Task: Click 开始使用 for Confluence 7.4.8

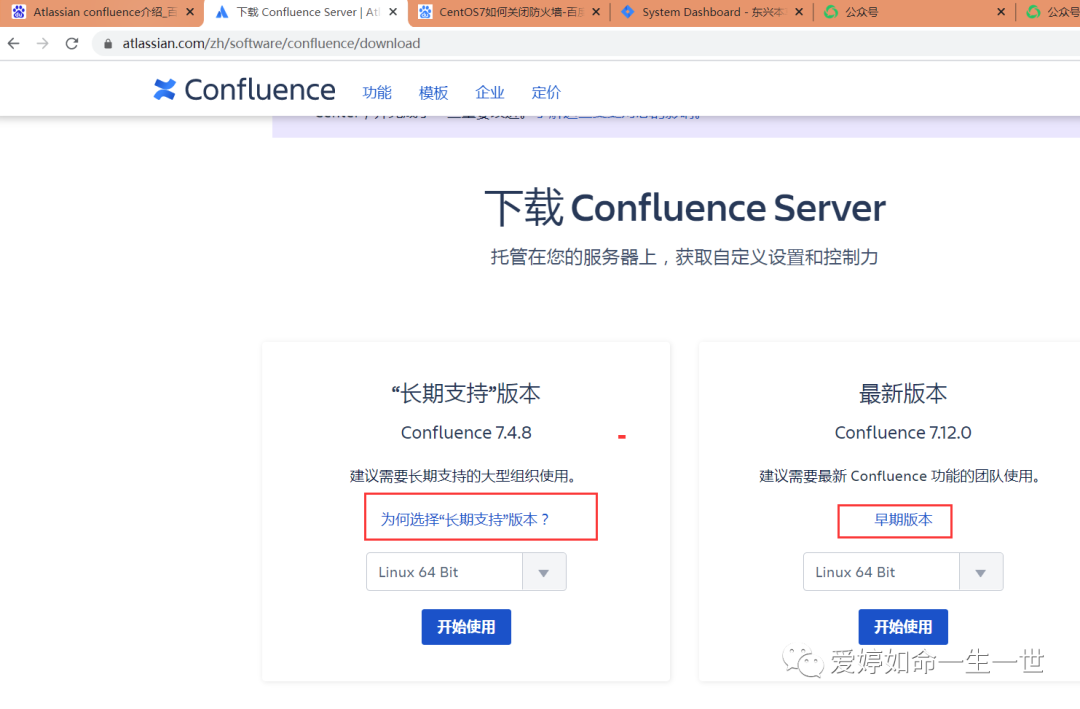Action: click(466, 627)
